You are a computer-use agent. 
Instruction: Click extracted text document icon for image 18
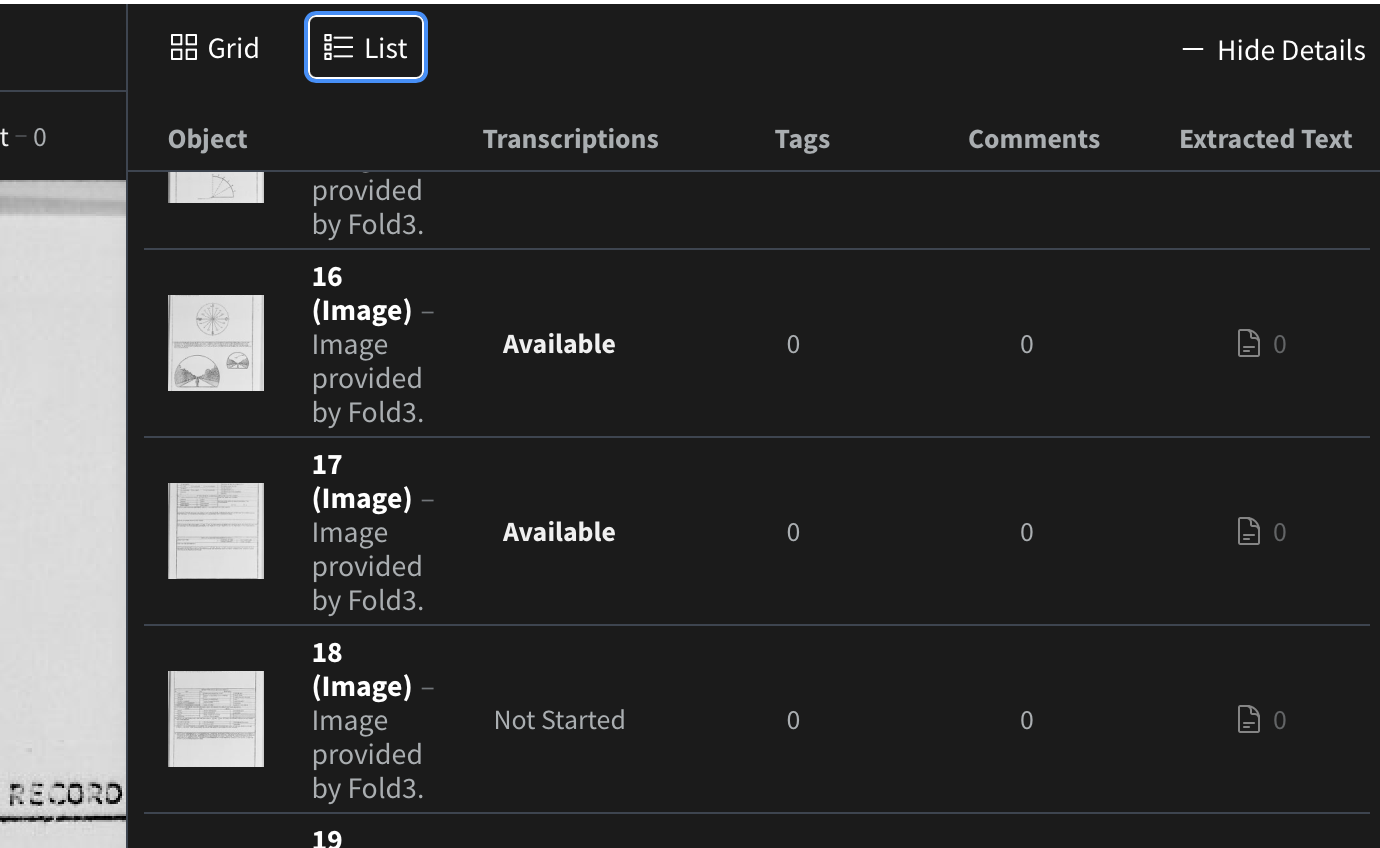(x=1249, y=720)
